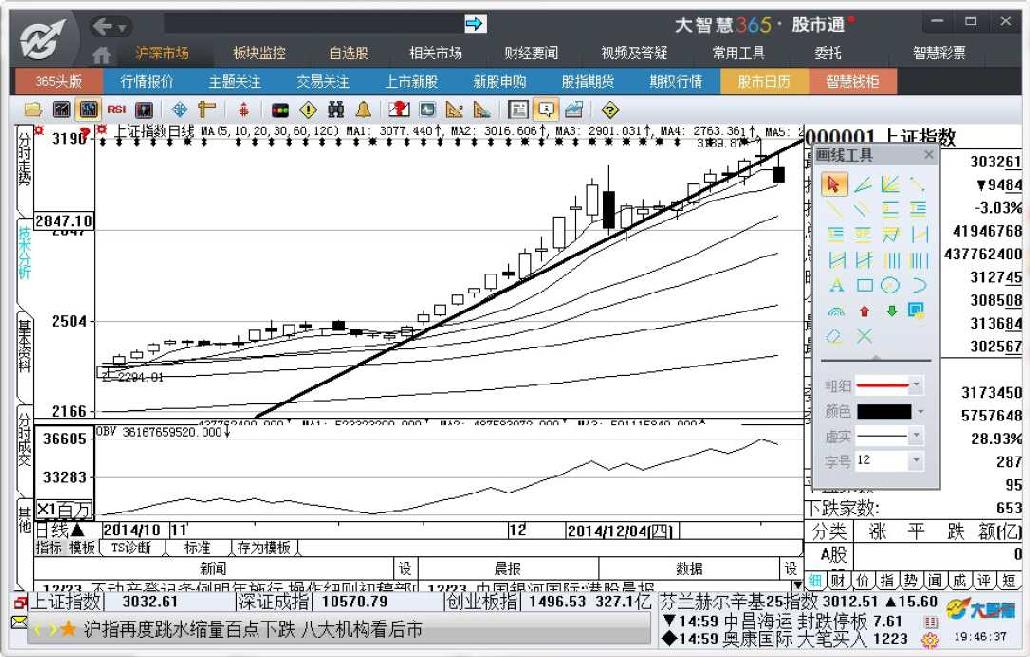Click the 晨报 column header
This screenshot has height=657, width=1030.
(507, 568)
